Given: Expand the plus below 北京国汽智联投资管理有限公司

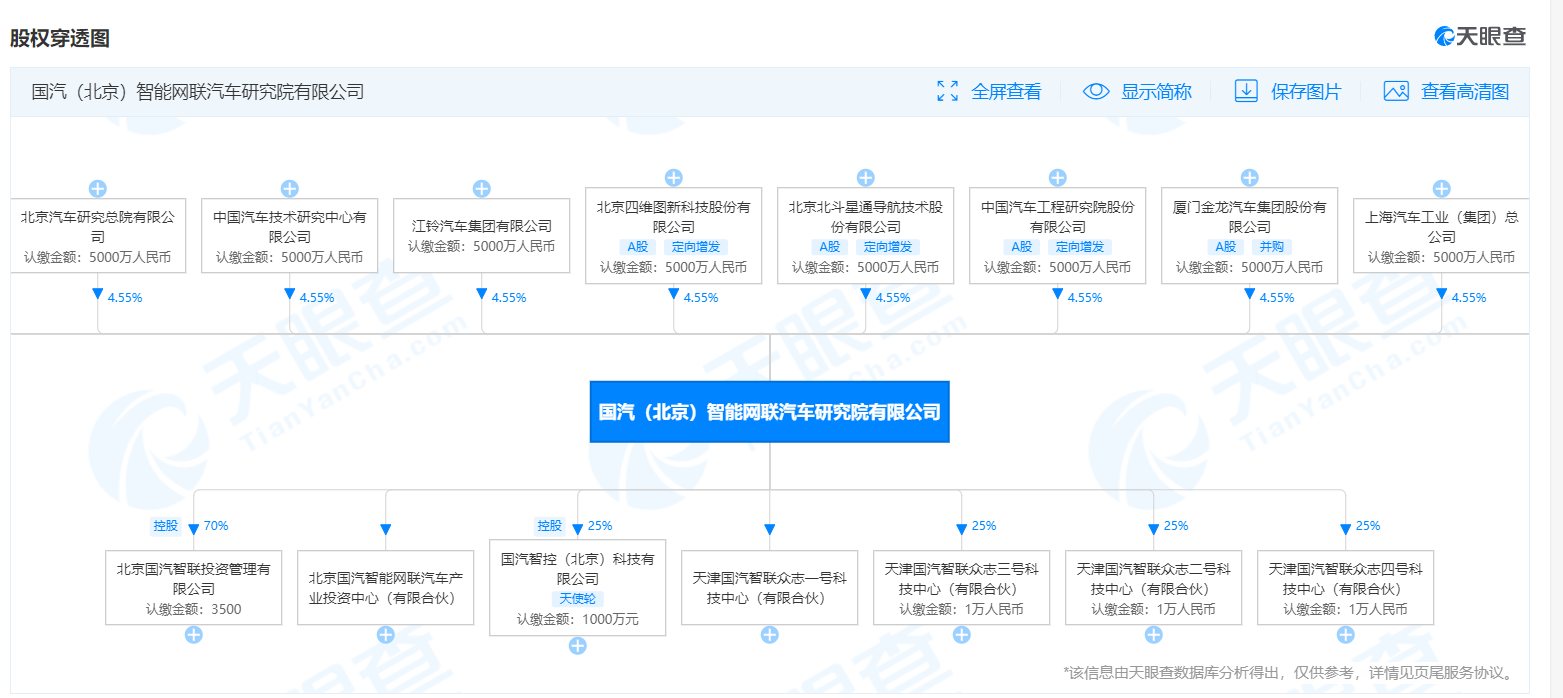Looking at the screenshot, I should pyautogui.click(x=194, y=635).
